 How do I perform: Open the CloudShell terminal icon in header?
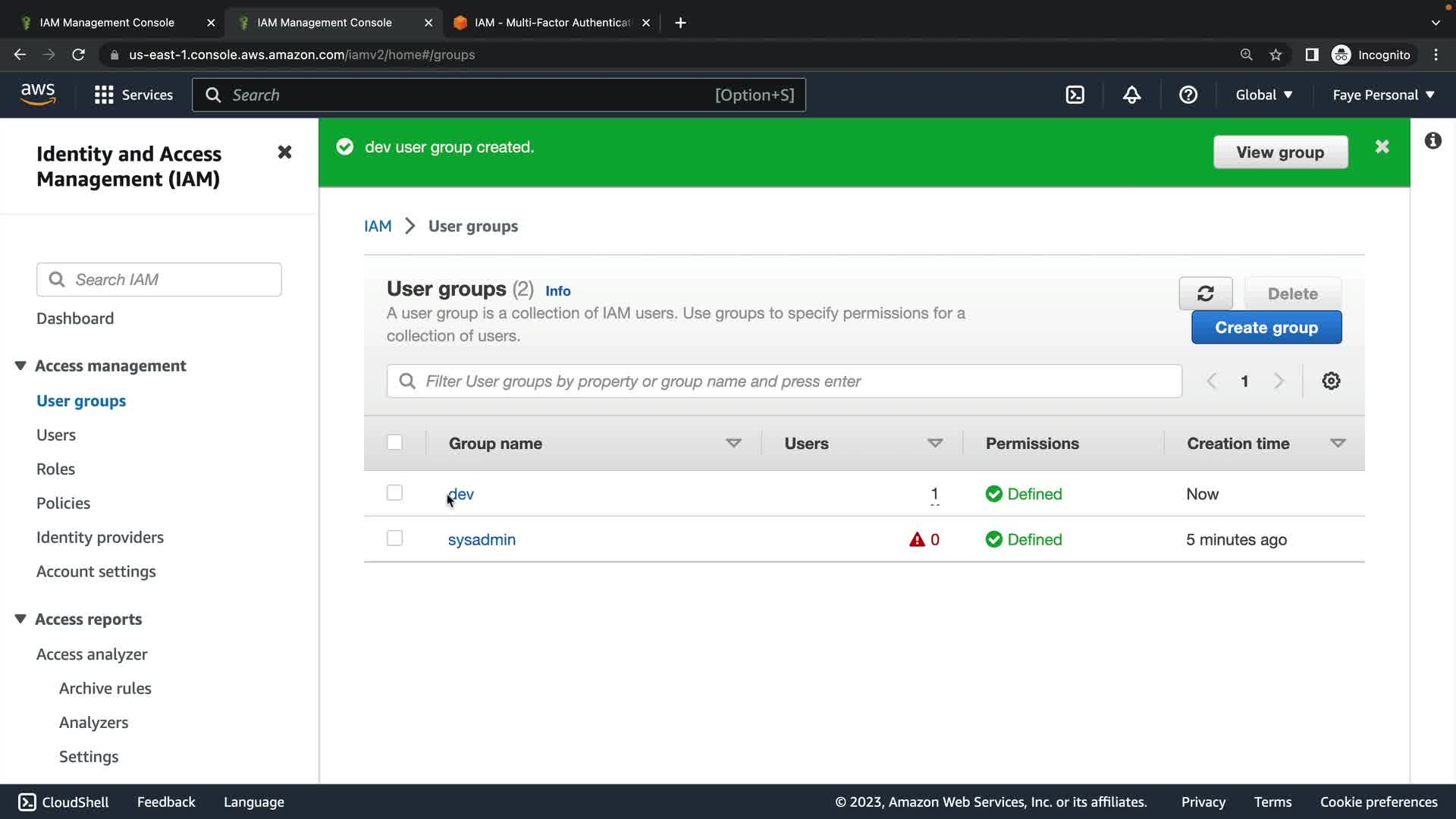(1075, 95)
